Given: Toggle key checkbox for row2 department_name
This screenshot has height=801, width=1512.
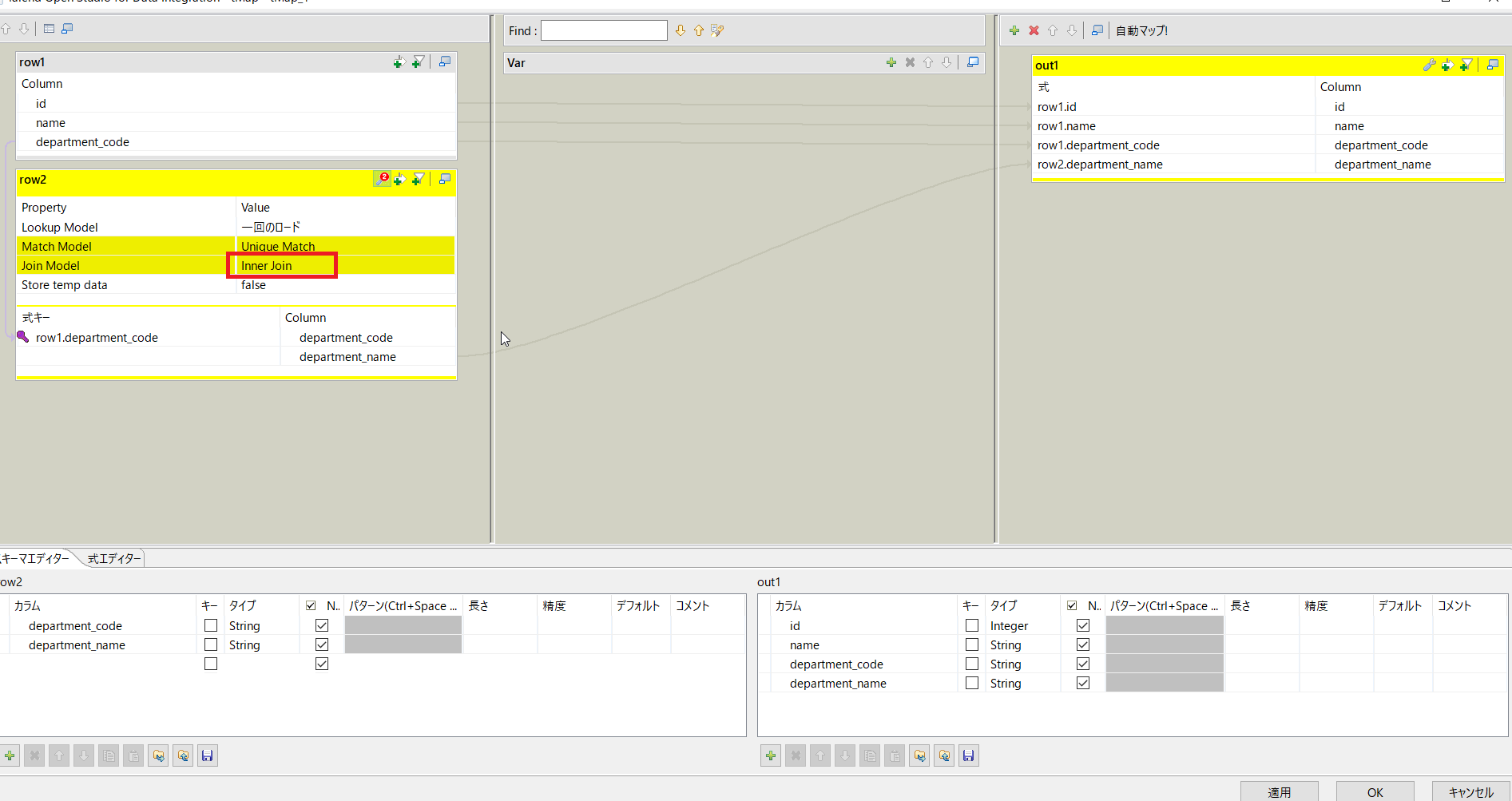Looking at the screenshot, I should [x=211, y=644].
